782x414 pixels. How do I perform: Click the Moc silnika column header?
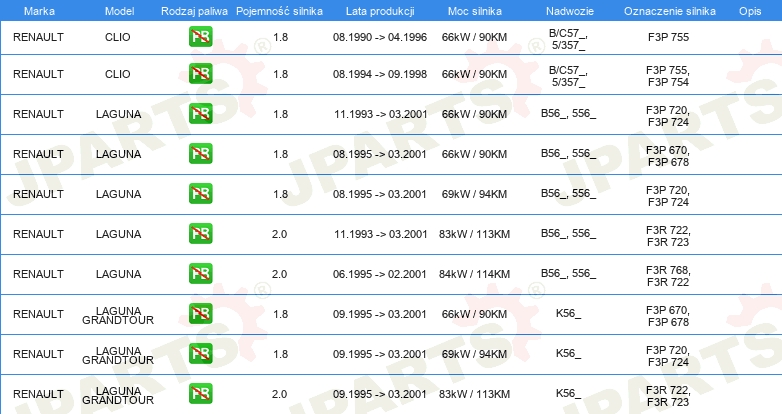pos(474,11)
